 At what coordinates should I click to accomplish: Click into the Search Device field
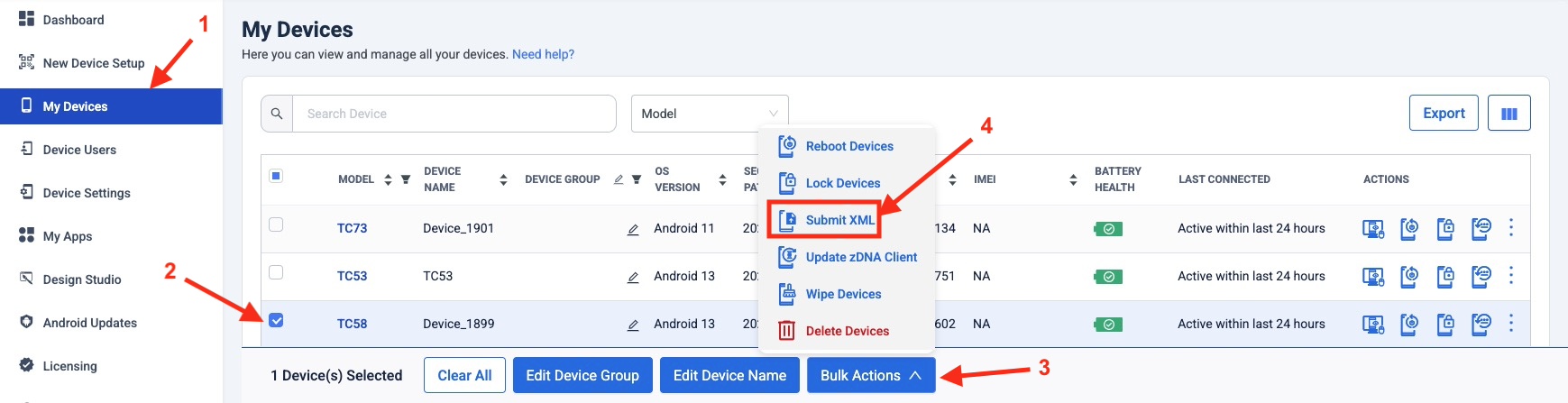coord(454,114)
